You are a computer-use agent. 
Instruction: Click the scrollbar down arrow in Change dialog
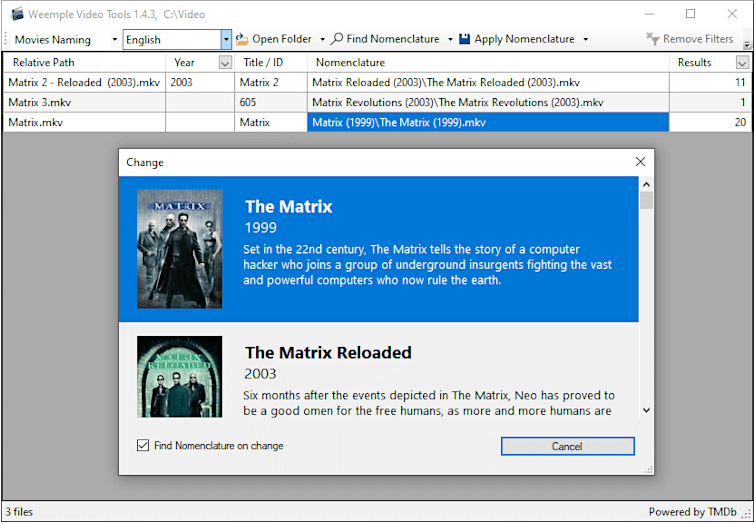point(647,410)
